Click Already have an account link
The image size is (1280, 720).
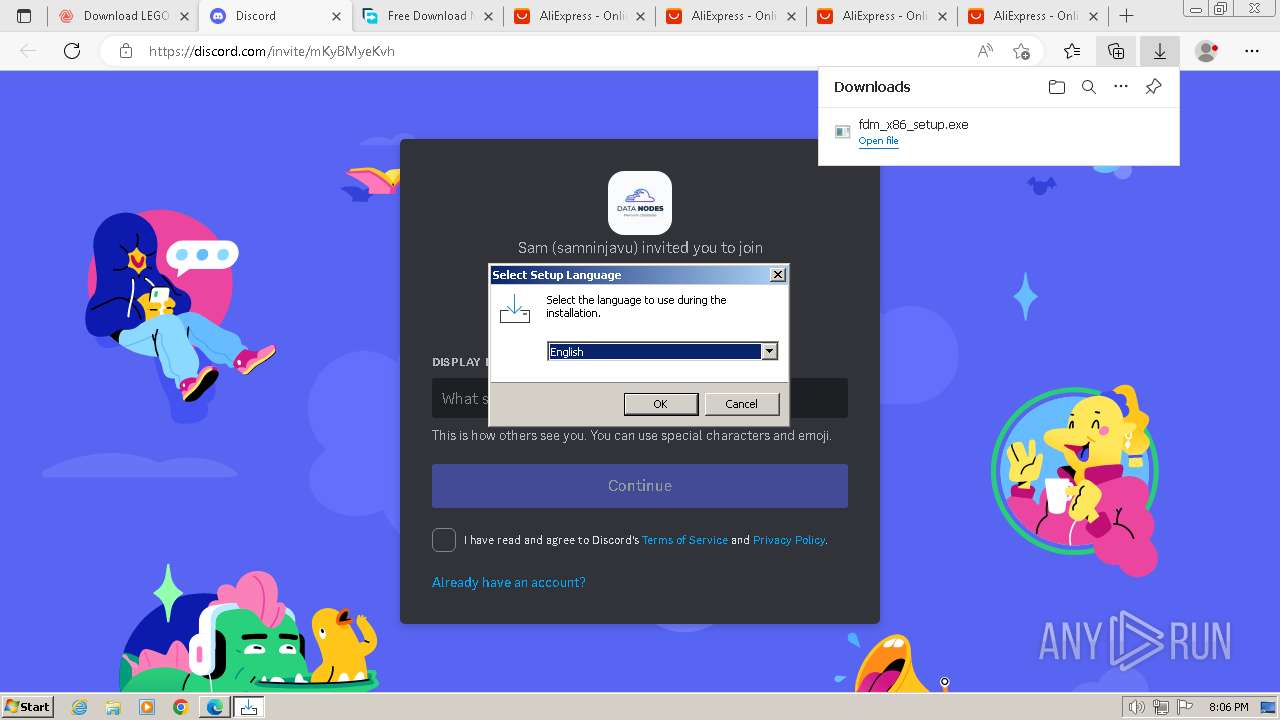509,582
